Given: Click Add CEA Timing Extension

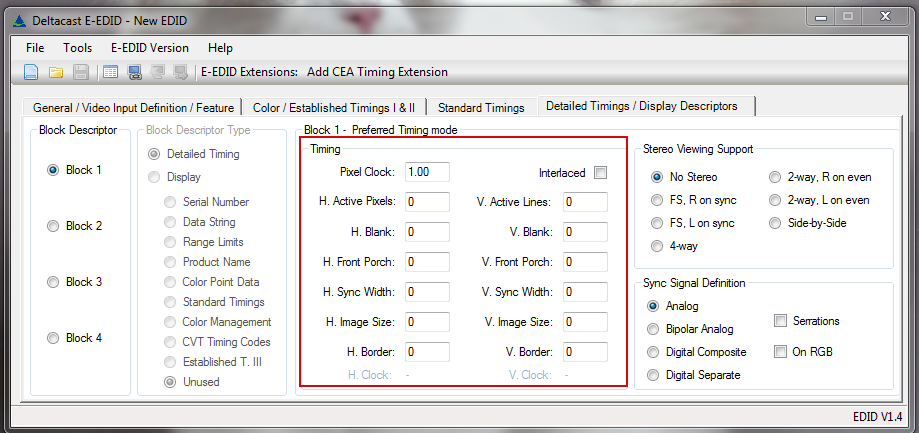Looking at the screenshot, I should click(x=378, y=72).
